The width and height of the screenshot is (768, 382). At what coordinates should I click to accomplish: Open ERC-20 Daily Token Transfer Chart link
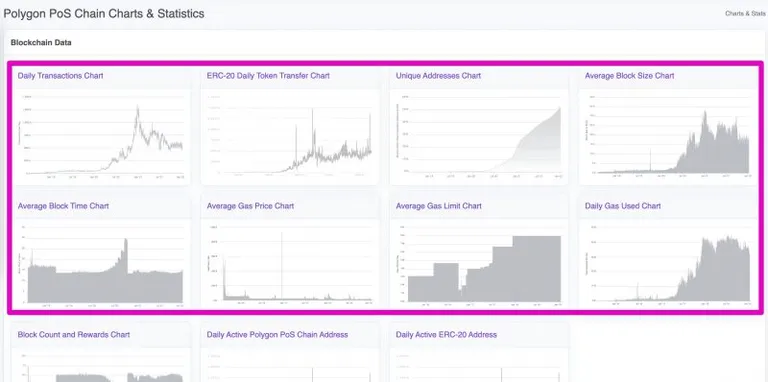[268, 75]
